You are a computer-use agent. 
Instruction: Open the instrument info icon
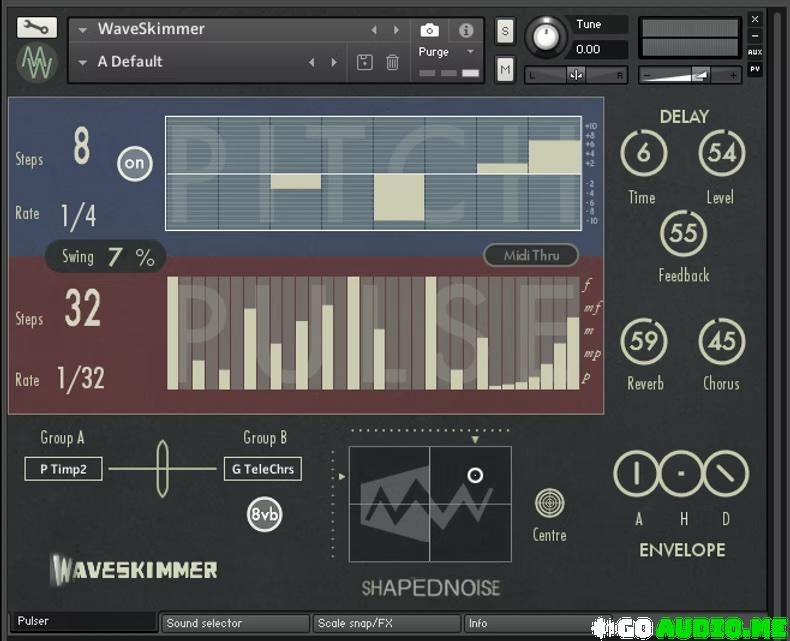[x=466, y=30]
